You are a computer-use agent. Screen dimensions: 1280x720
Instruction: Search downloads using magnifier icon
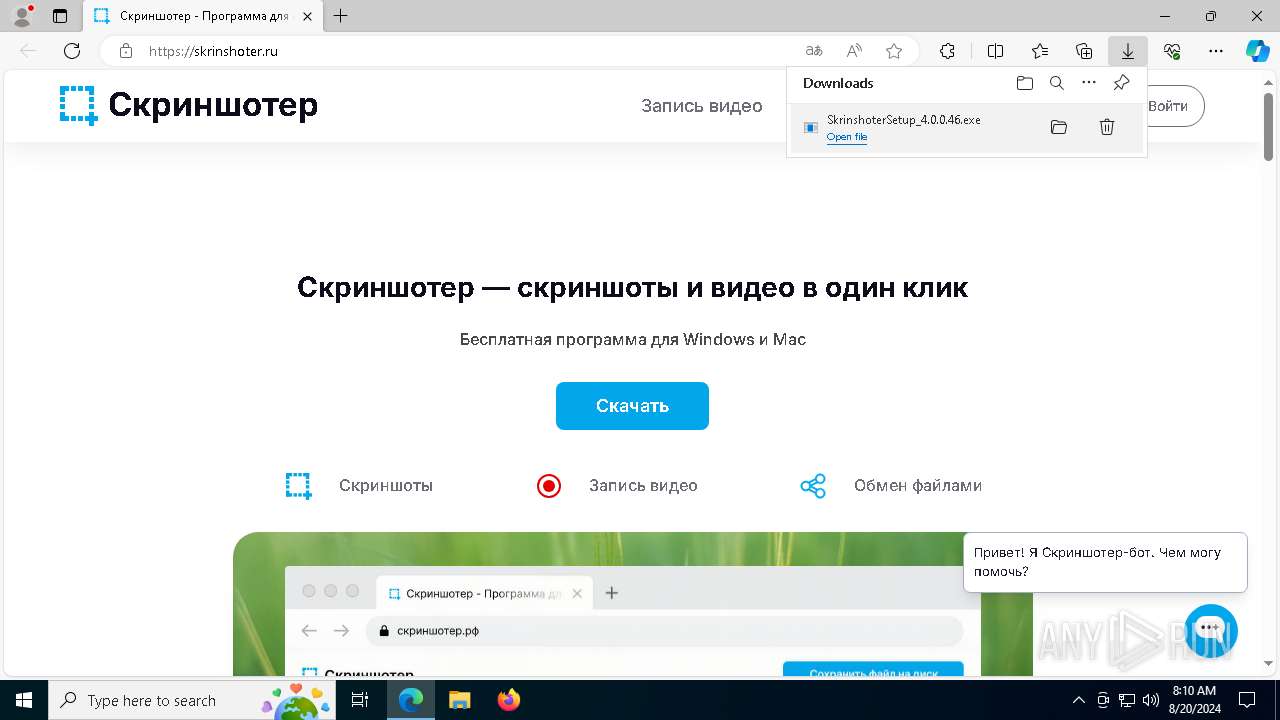[1057, 83]
